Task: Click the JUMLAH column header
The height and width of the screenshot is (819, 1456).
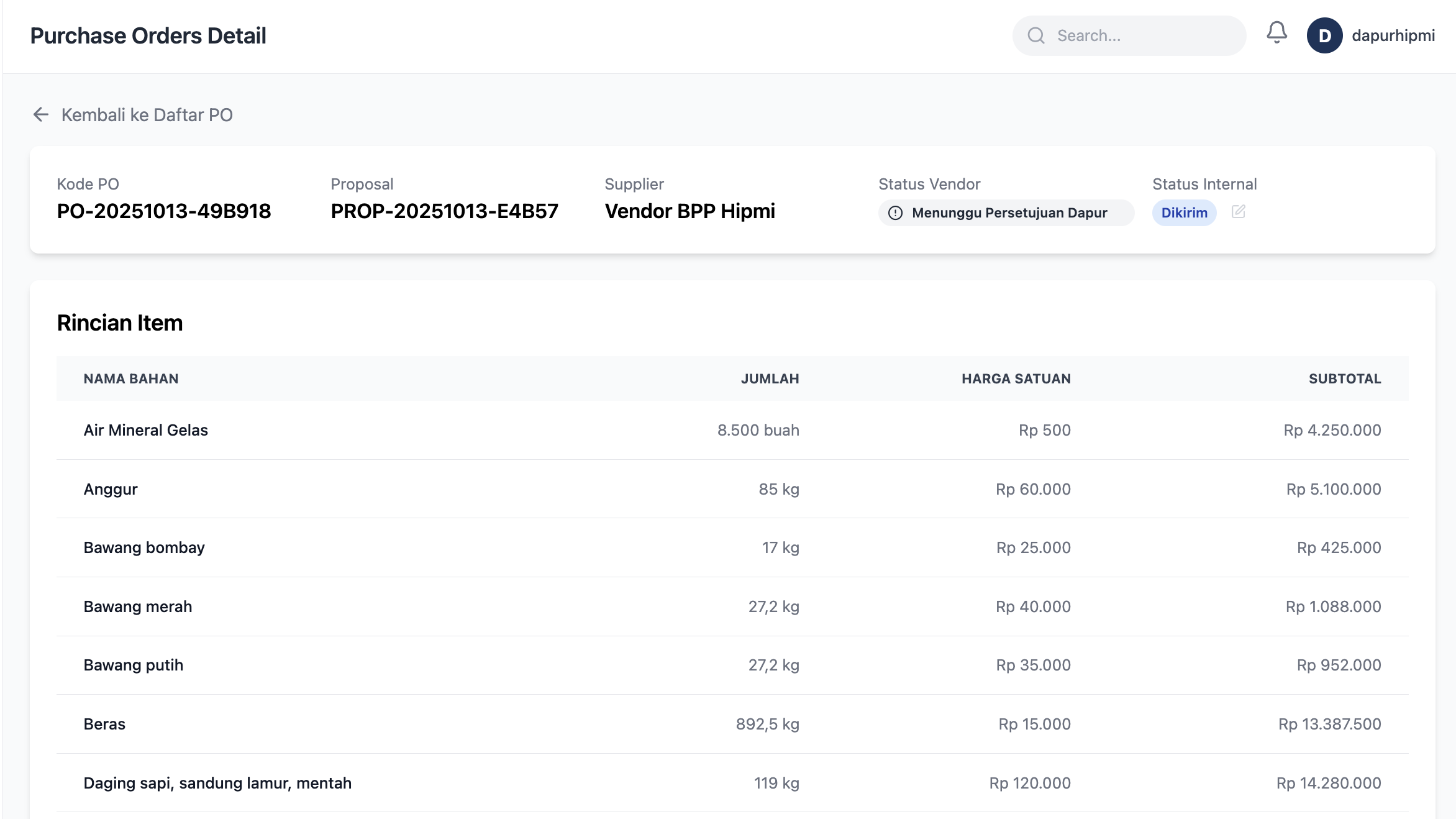Action: click(x=770, y=378)
